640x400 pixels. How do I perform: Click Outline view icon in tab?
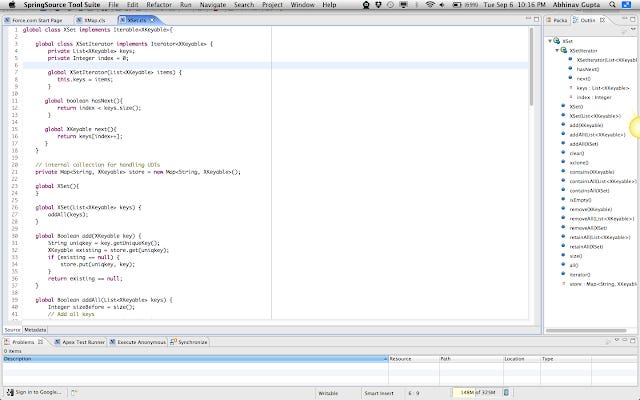point(576,20)
